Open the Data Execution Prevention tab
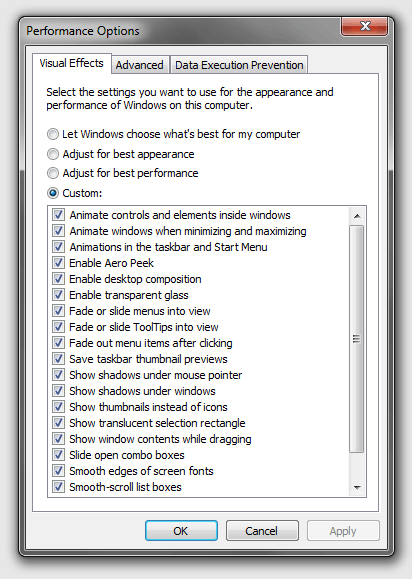Viewport: 412px width, 579px height. [239, 65]
